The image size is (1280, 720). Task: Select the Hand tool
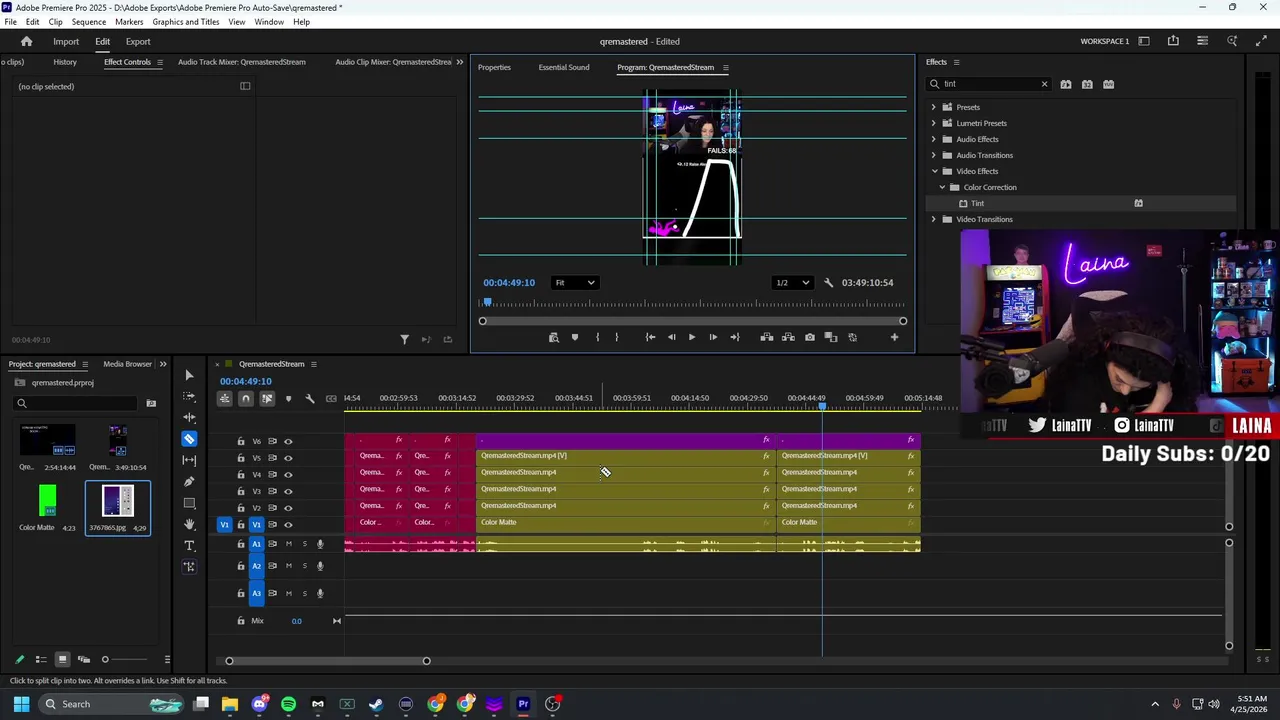[x=189, y=524]
